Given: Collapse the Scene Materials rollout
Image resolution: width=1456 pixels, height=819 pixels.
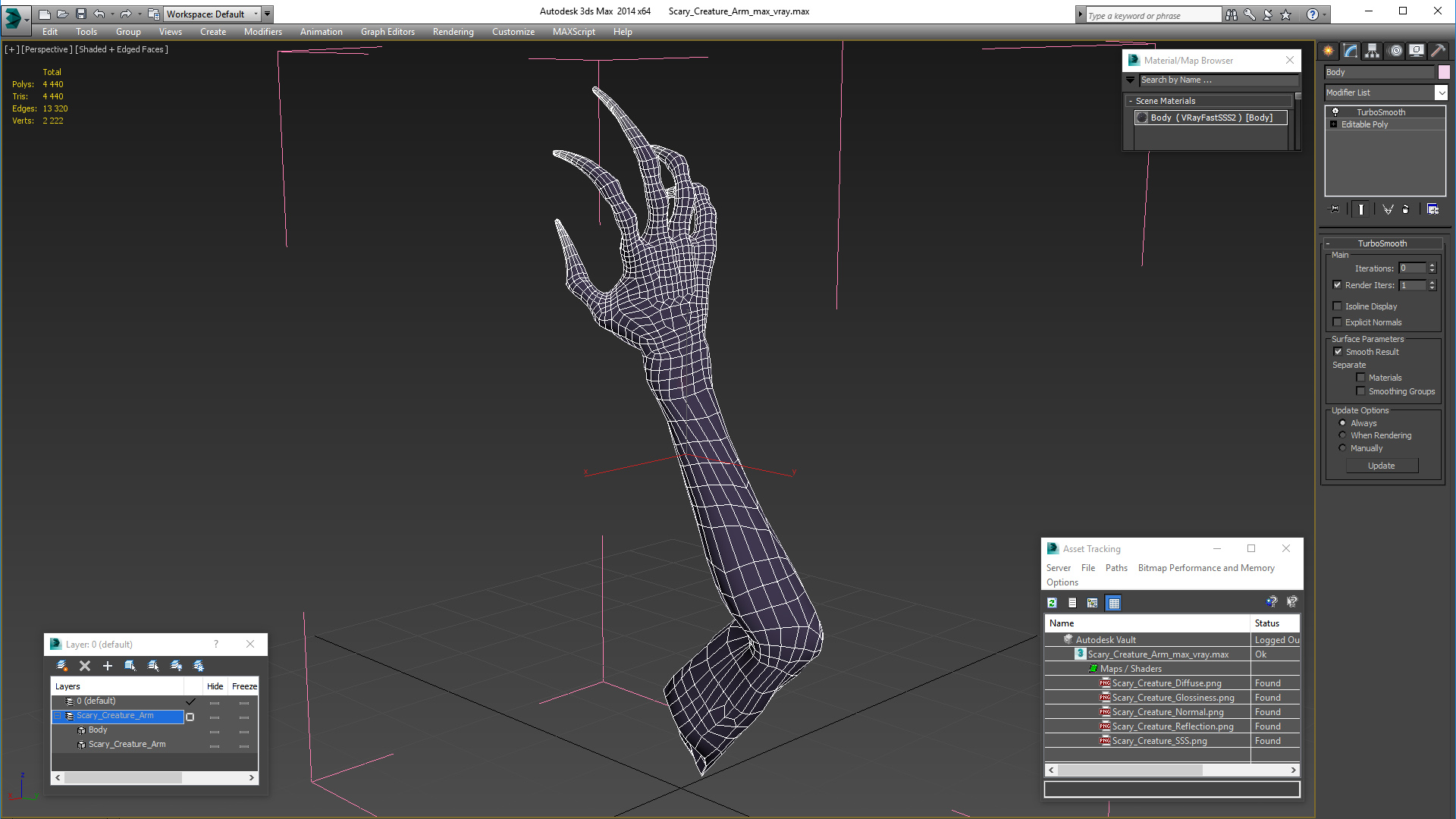Looking at the screenshot, I should (1131, 101).
